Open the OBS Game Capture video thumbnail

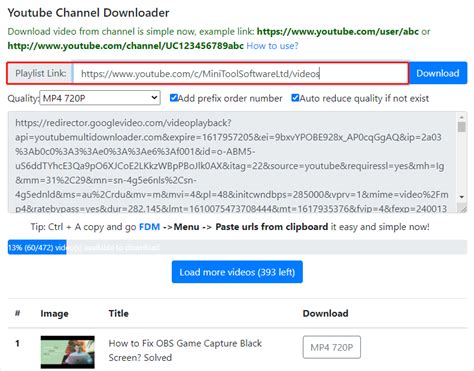68,352
